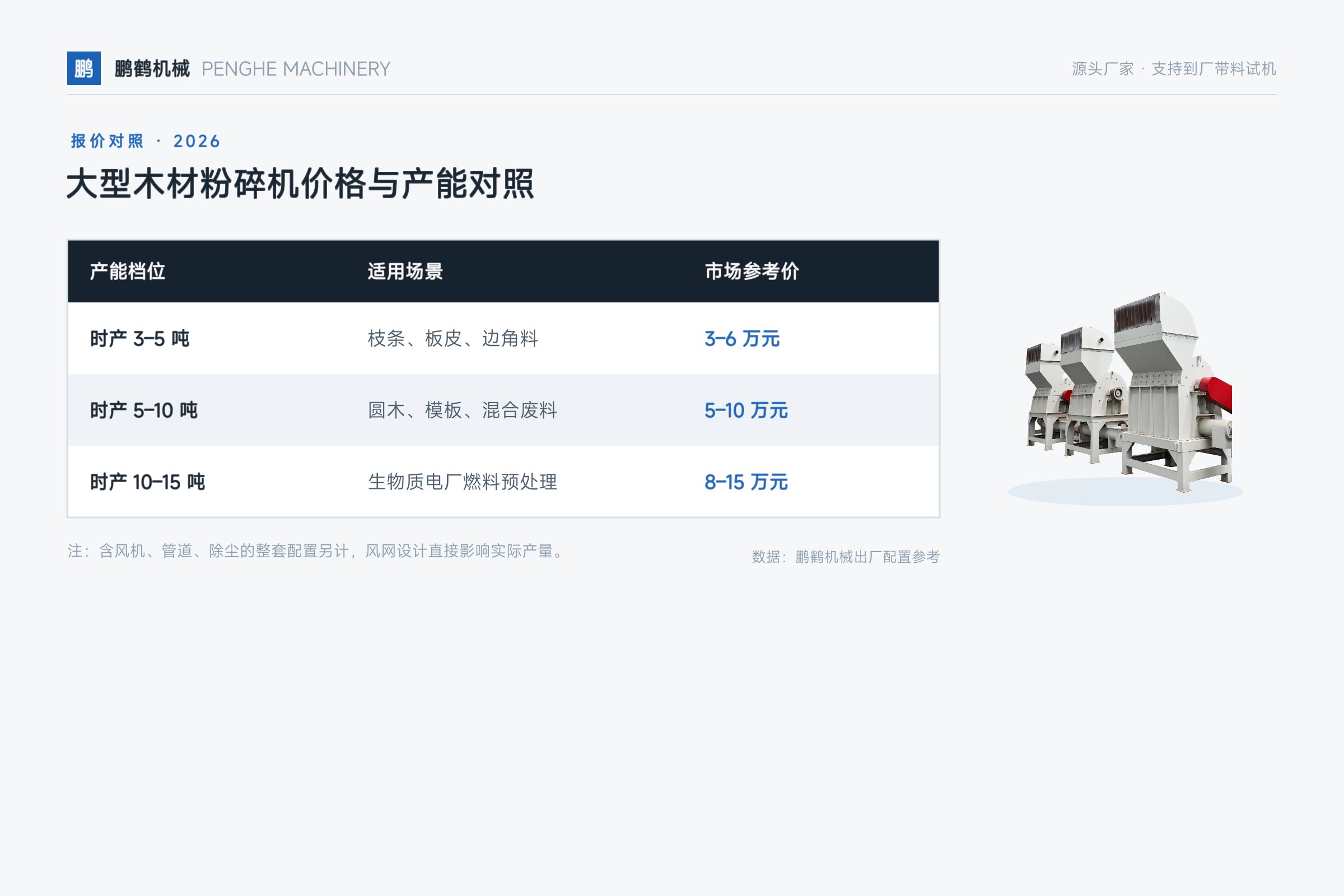This screenshot has height=896, width=1344.
Task: Click the title 大型木材粉碎机价格与产能对照
Action: click(x=301, y=184)
